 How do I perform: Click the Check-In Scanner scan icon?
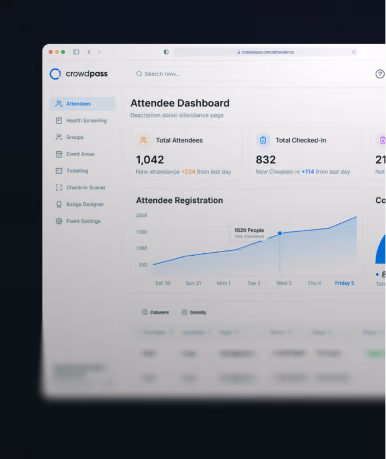coord(59,187)
